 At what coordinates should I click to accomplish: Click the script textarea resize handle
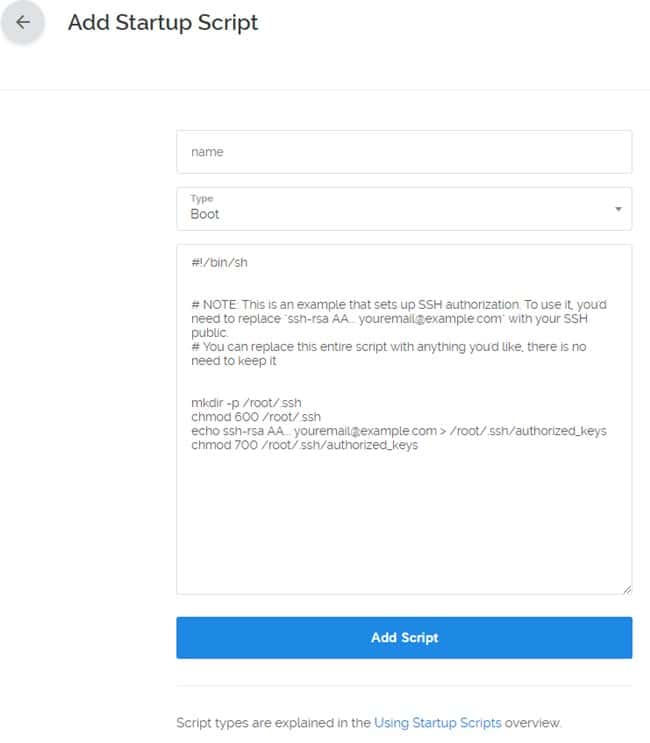[x=627, y=590]
